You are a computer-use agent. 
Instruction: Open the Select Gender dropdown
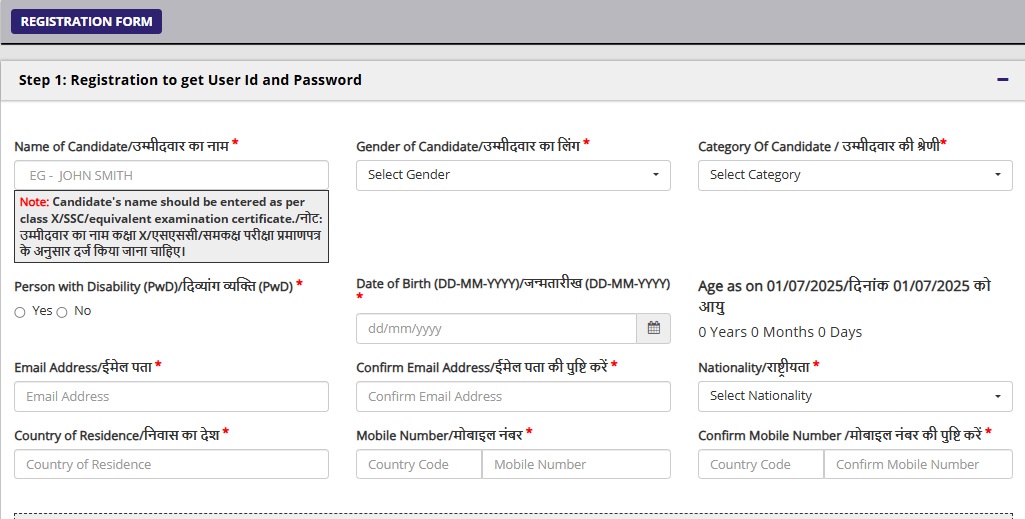point(513,175)
